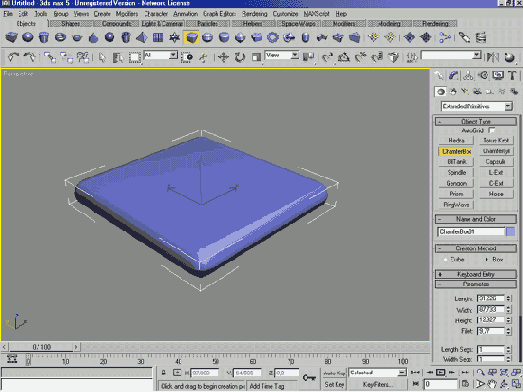Expand the Keyboard Entry rollout
Viewport: 523px width, 392px height.
[476, 274]
